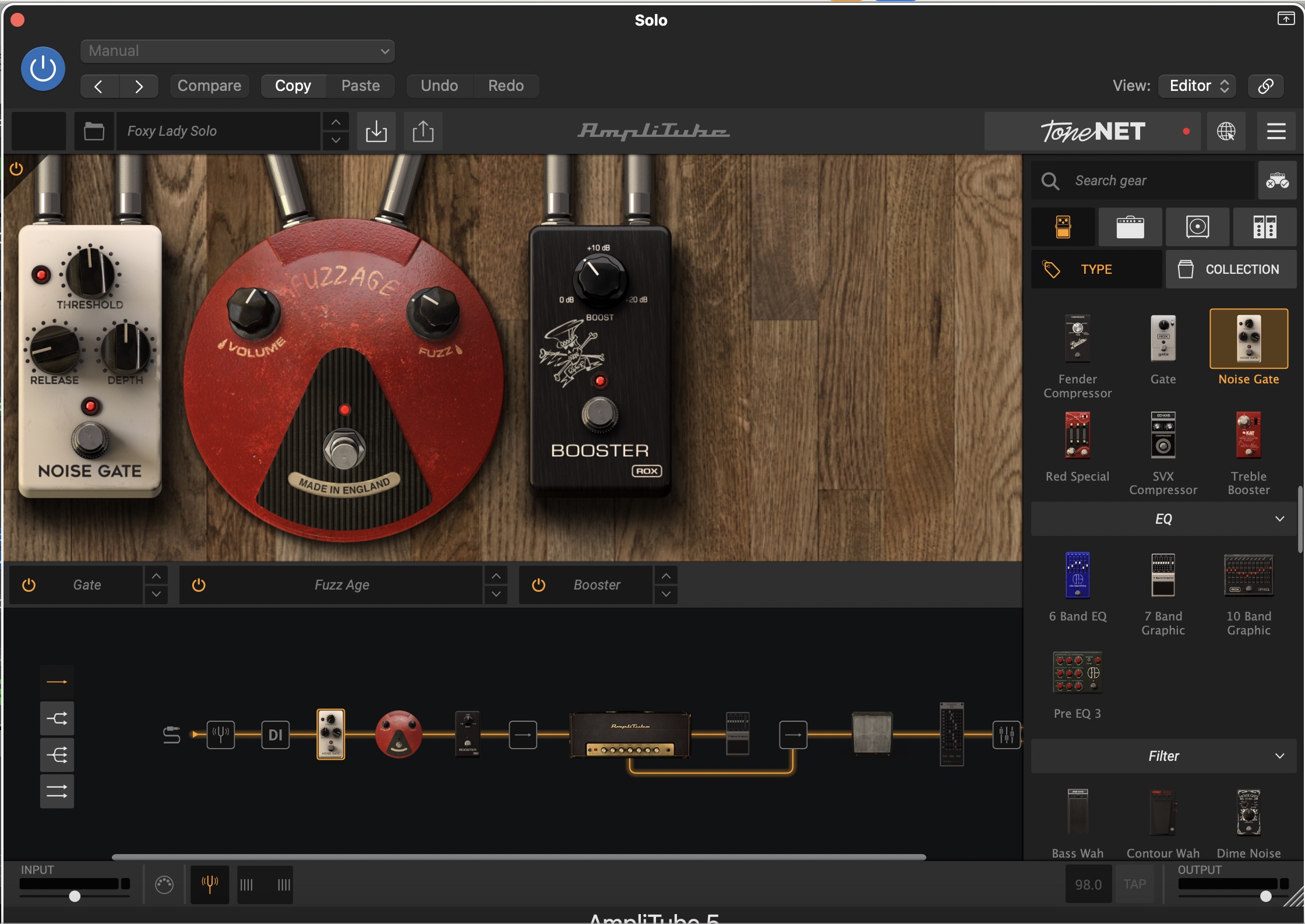Select the single mono chain routing
The width and height of the screenshot is (1305, 924).
tap(57, 682)
